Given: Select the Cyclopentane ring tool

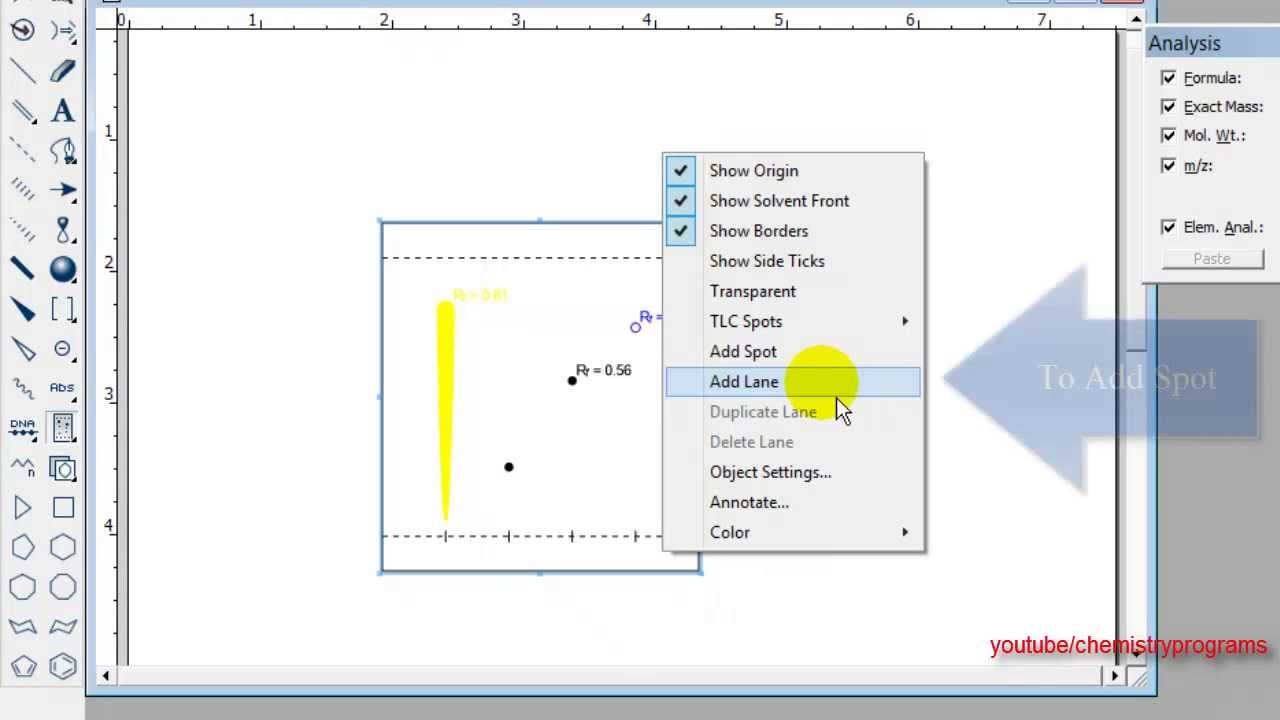Looking at the screenshot, I should click(x=22, y=548).
